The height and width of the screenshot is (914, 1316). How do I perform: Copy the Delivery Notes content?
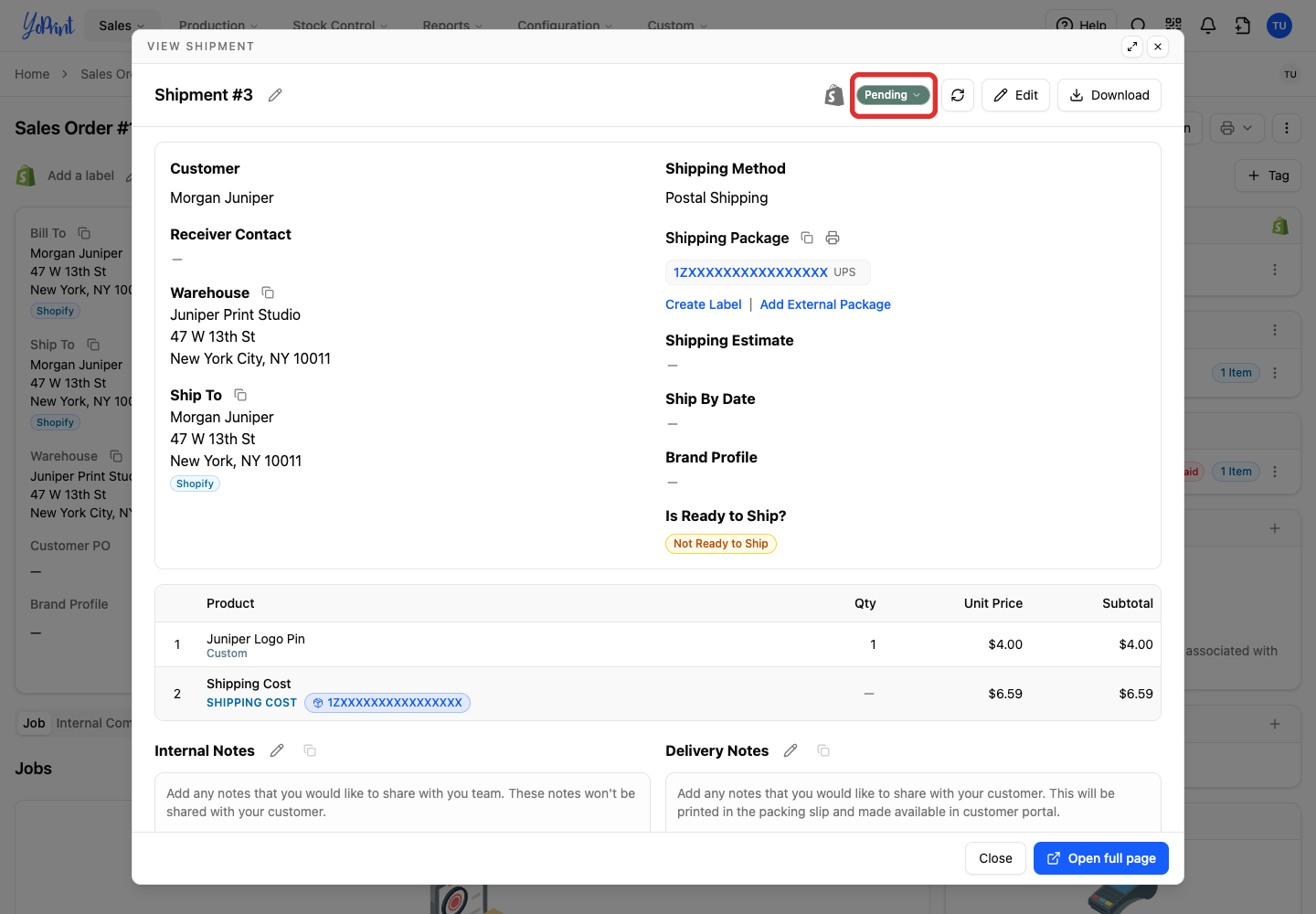823,750
